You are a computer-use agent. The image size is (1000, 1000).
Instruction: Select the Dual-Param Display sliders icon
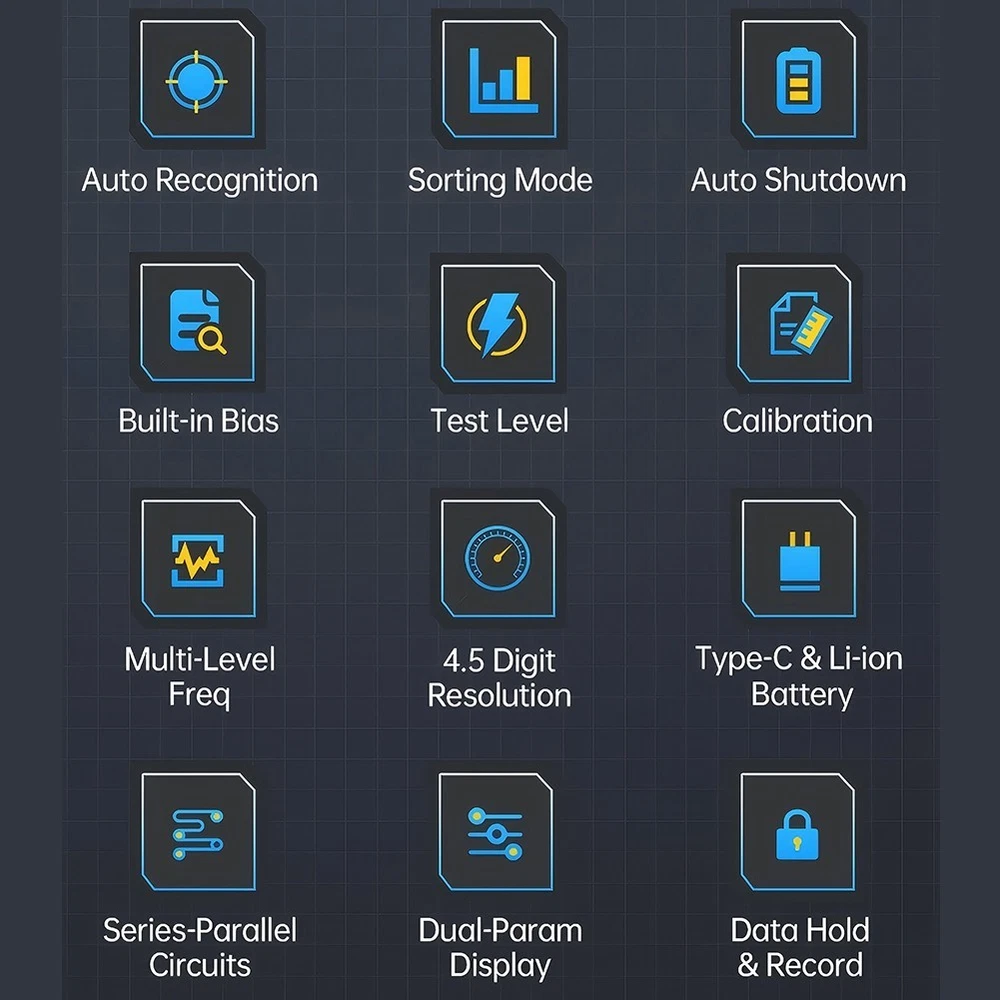point(496,832)
